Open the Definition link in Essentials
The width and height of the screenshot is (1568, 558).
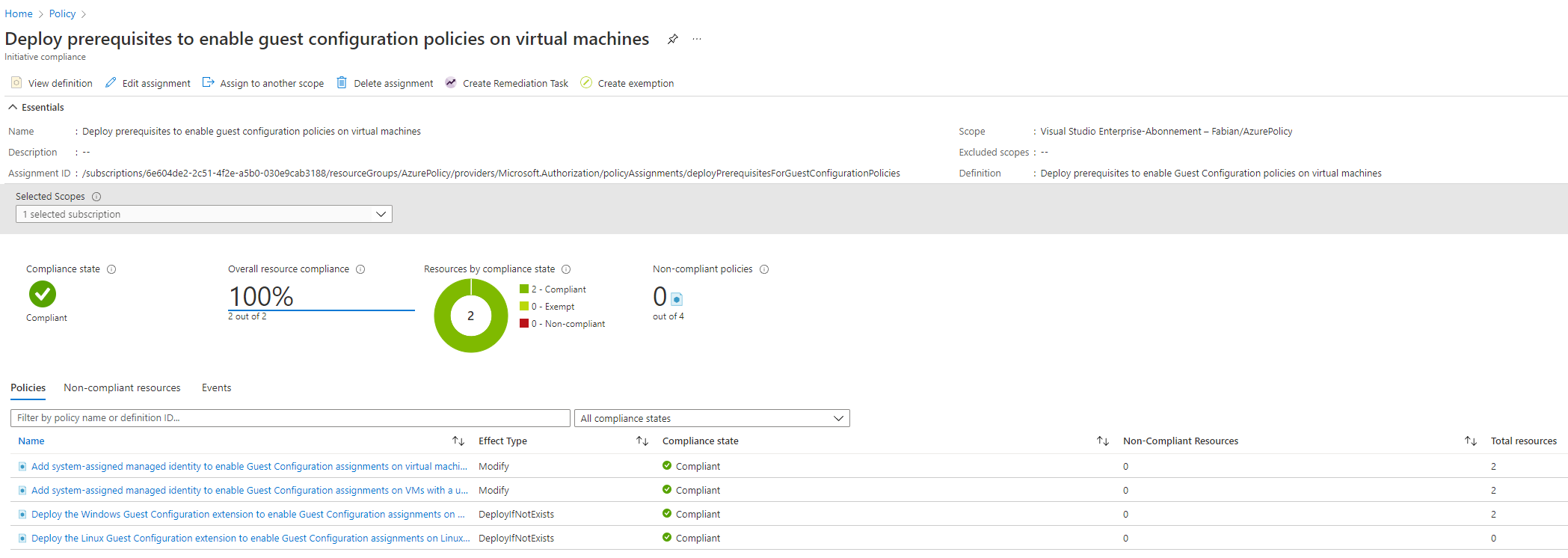click(x=1211, y=174)
